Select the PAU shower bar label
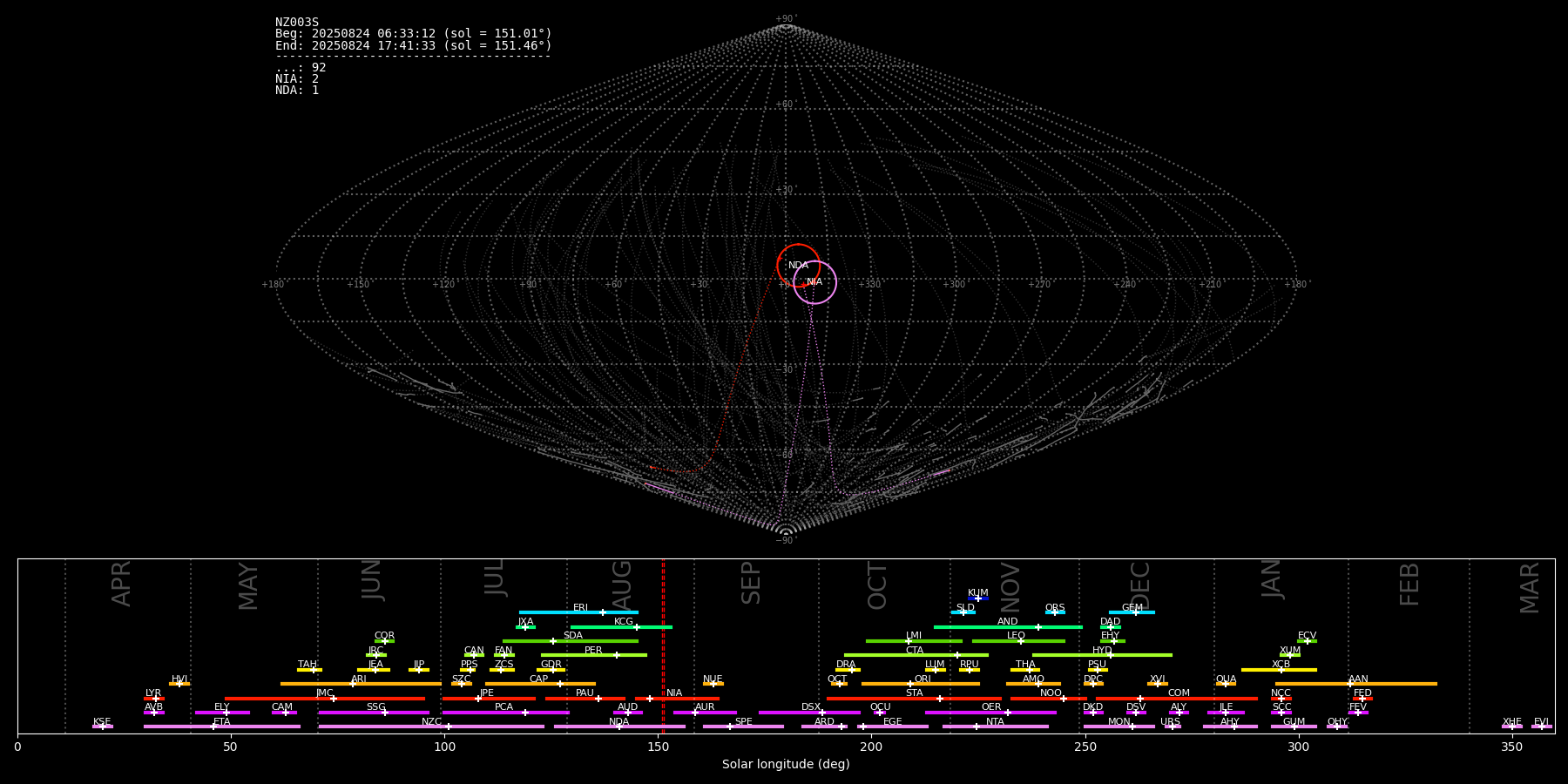1568x784 pixels. (585, 693)
